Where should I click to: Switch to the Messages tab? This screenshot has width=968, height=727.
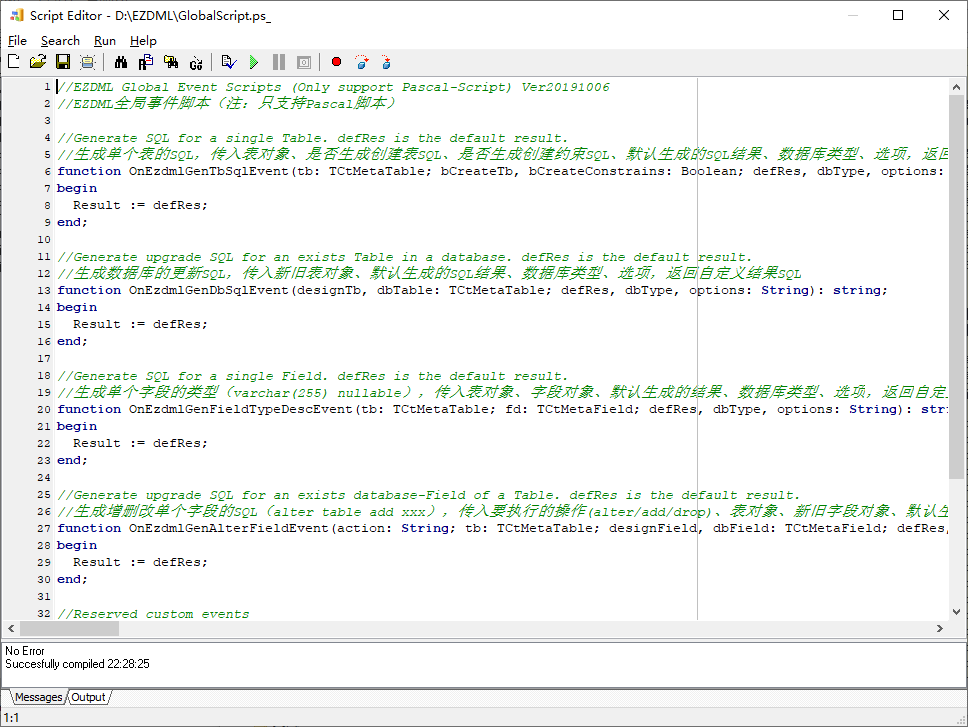click(x=38, y=697)
